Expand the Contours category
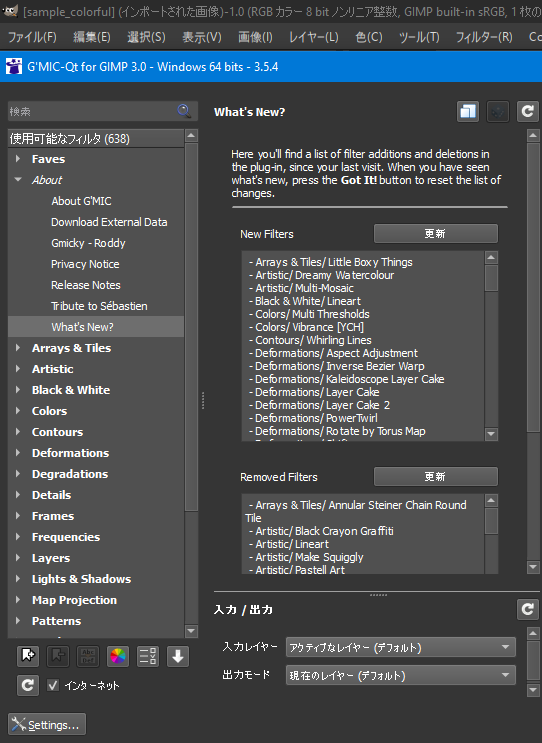The width and height of the screenshot is (542, 743). click(18, 432)
